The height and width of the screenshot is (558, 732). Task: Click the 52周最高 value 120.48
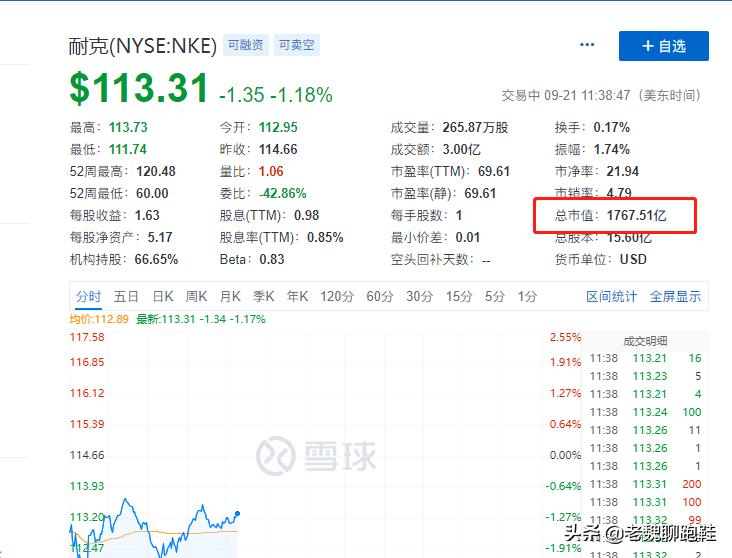pyautogui.click(x=156, y=171)
